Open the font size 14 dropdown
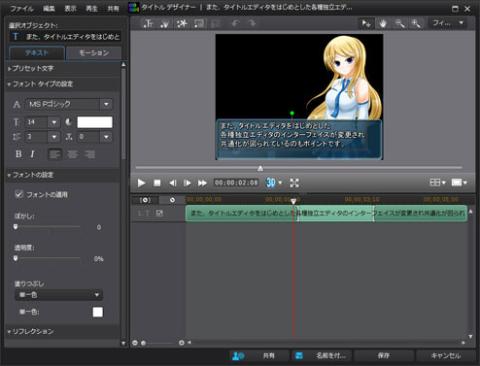The image size is (480, 366). [54, 122]
